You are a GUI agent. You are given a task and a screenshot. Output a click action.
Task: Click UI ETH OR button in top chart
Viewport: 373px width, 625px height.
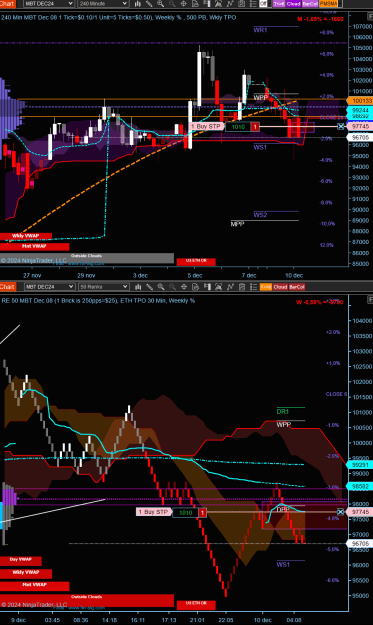196,261
